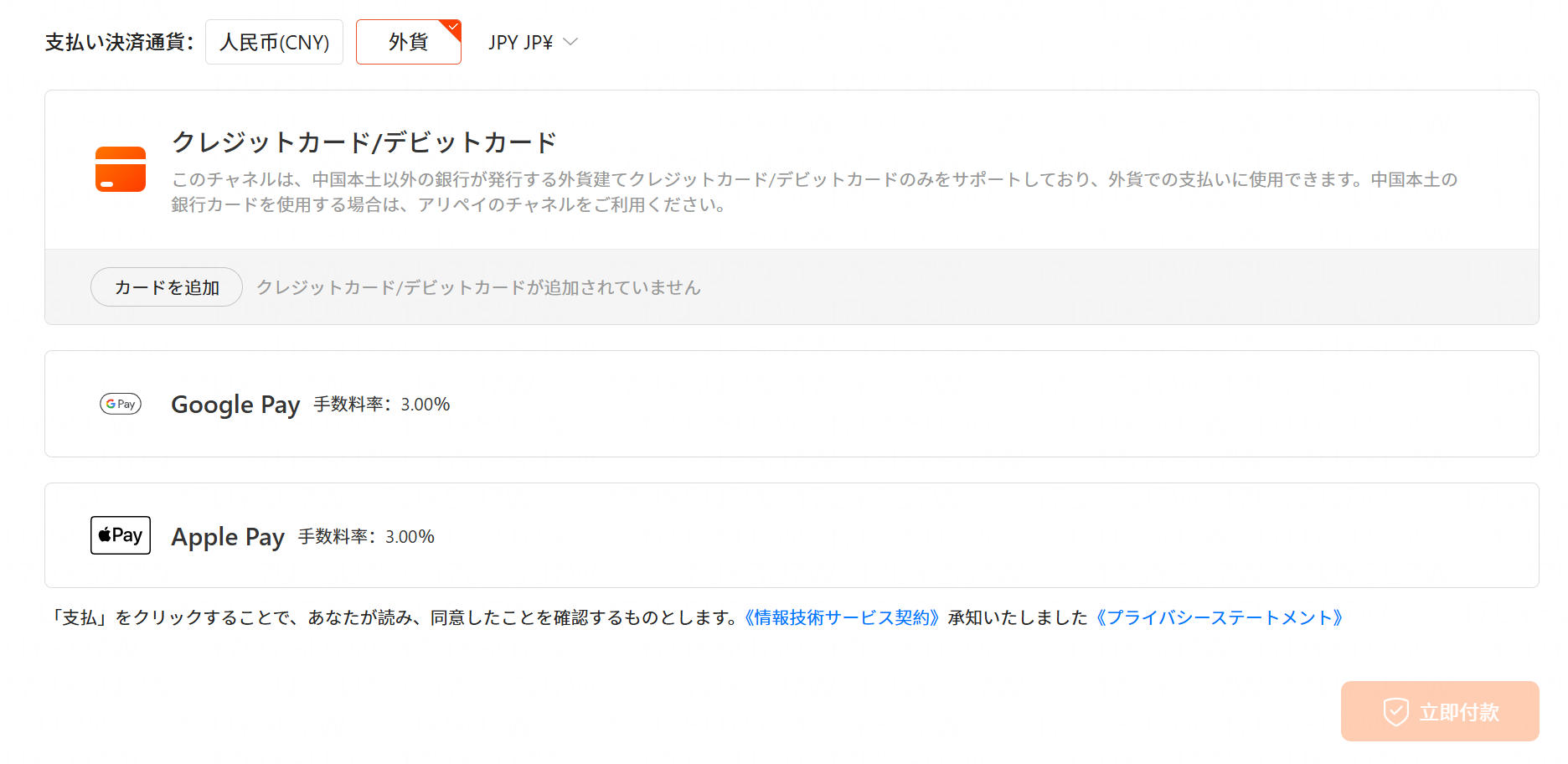Click the Apple Pay logo icon
Image resolution: width=1568 pixels, height=764 pixels.
point(121,535)
